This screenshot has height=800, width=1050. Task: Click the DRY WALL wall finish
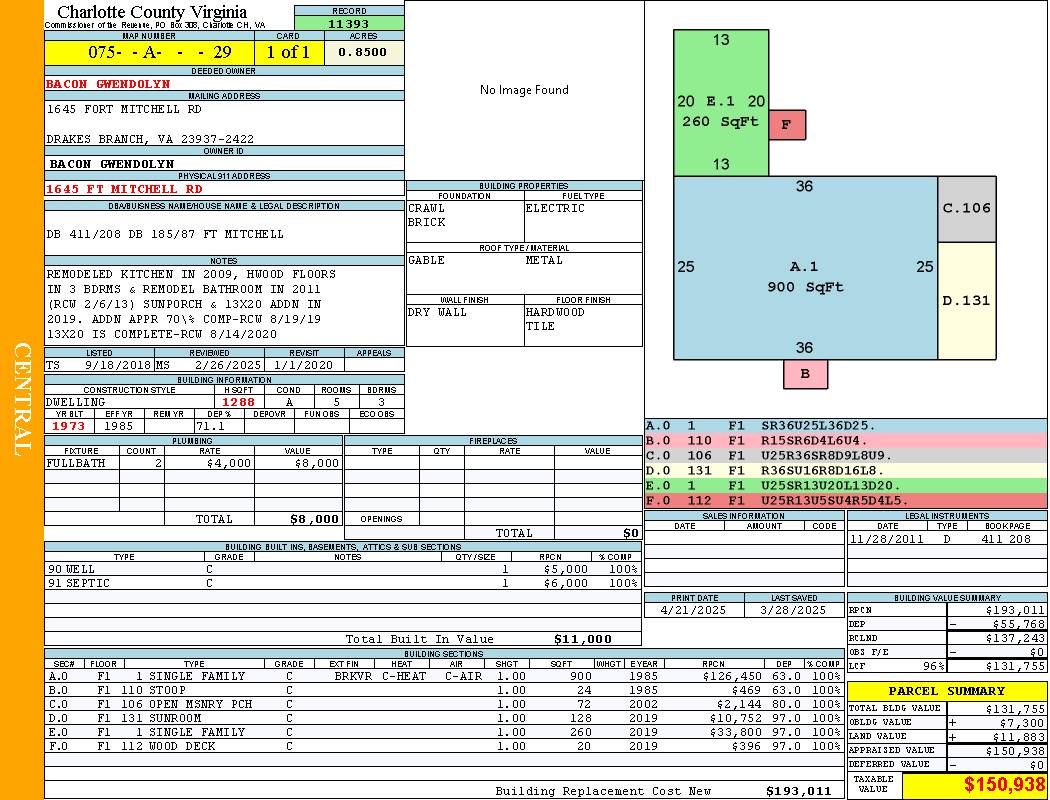pyautogui.click(x=437, y=313)
